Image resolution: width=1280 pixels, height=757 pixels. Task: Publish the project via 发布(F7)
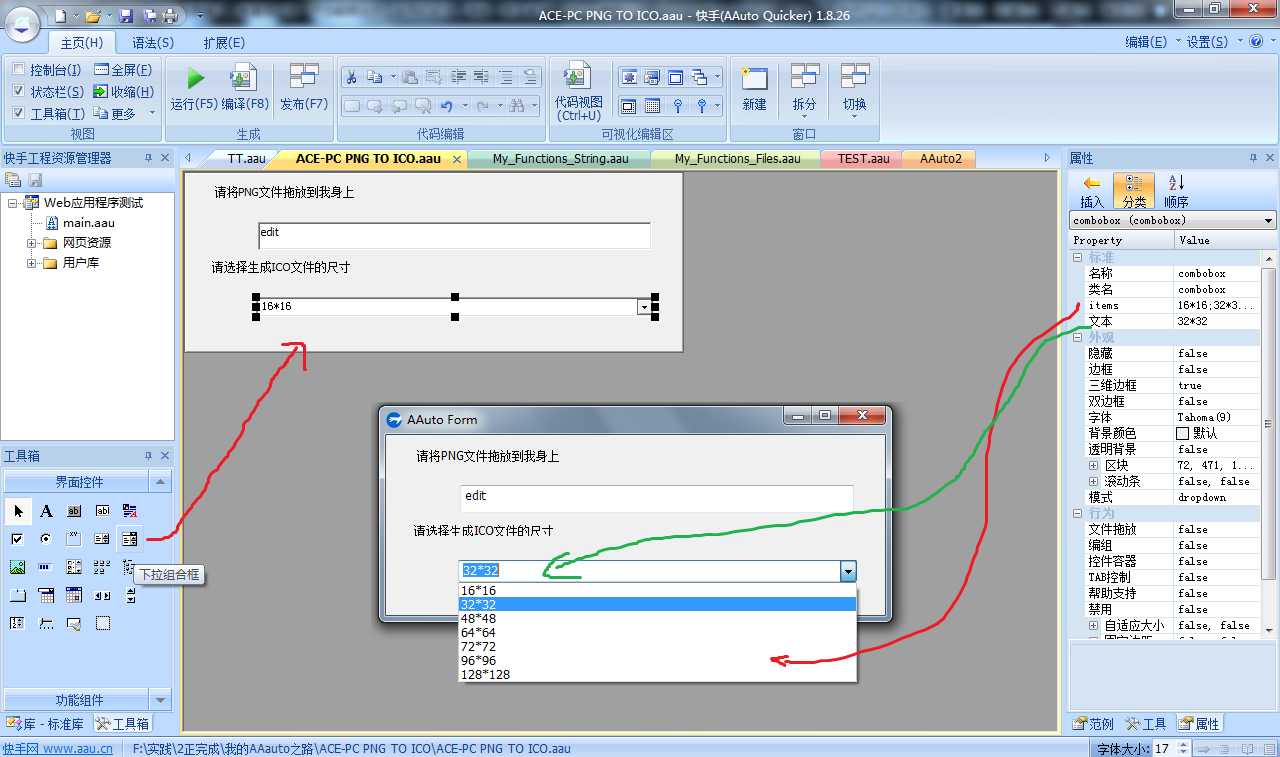pyautogui.click(x=304, y=87)
